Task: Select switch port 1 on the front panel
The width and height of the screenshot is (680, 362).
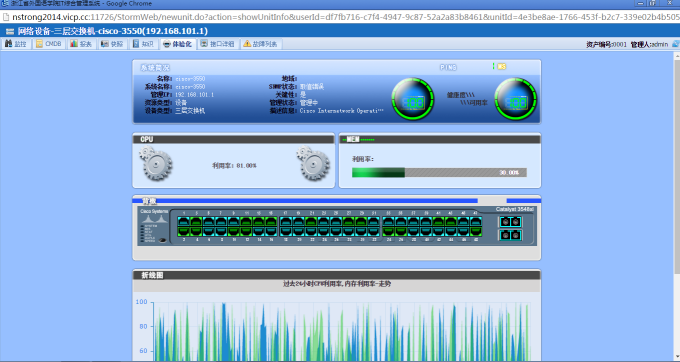Action: click(x=184, y=222)
